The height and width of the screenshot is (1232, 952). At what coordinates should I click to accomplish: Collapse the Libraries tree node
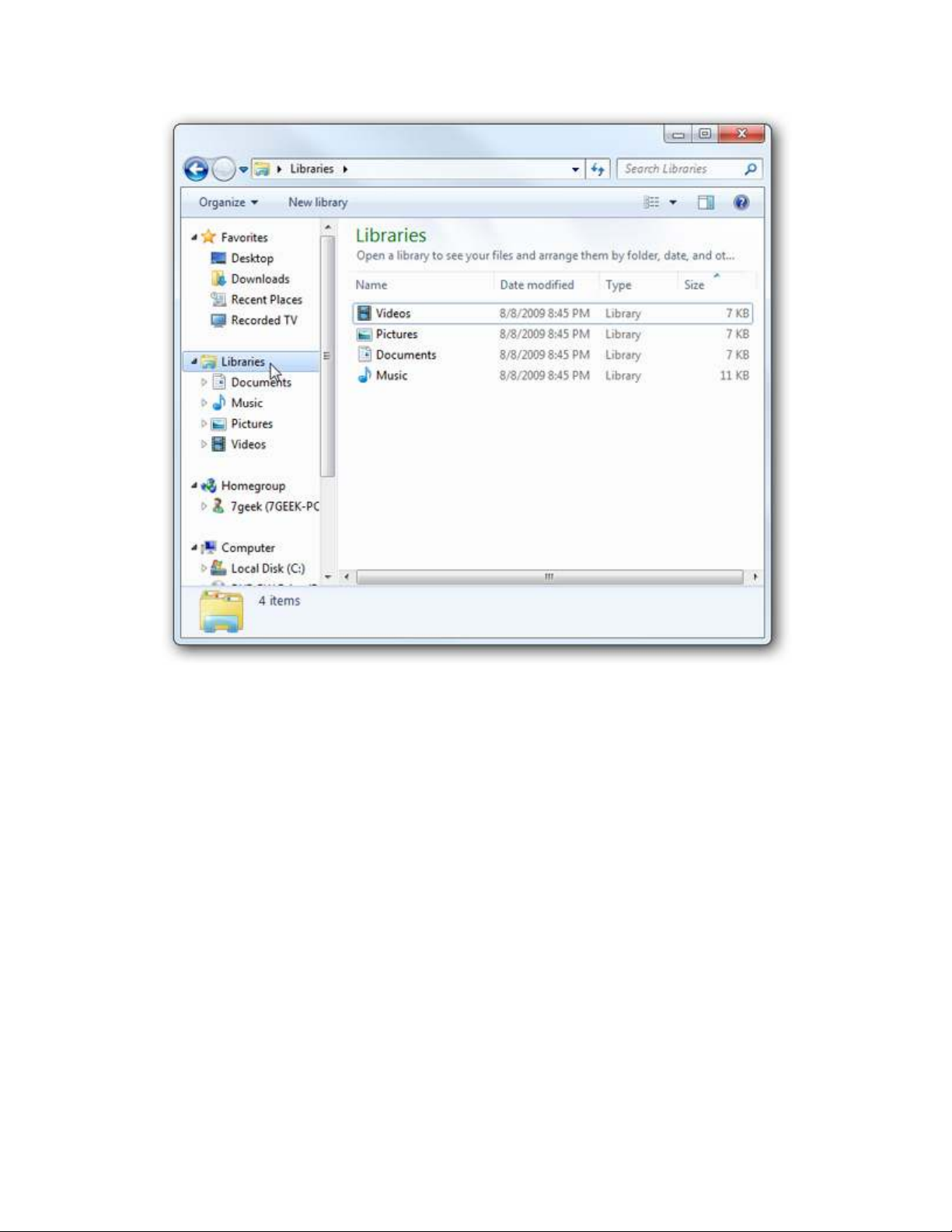click(x=194, y=361)
